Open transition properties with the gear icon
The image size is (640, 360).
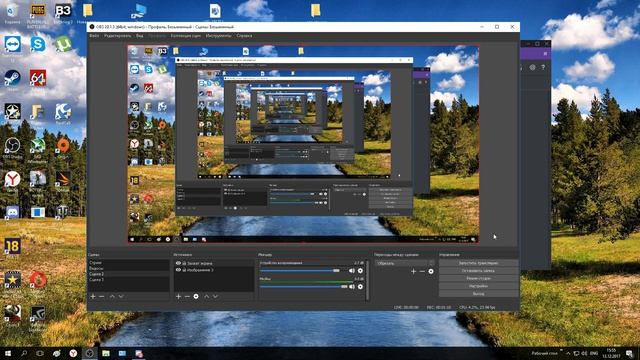pos(431,271)
